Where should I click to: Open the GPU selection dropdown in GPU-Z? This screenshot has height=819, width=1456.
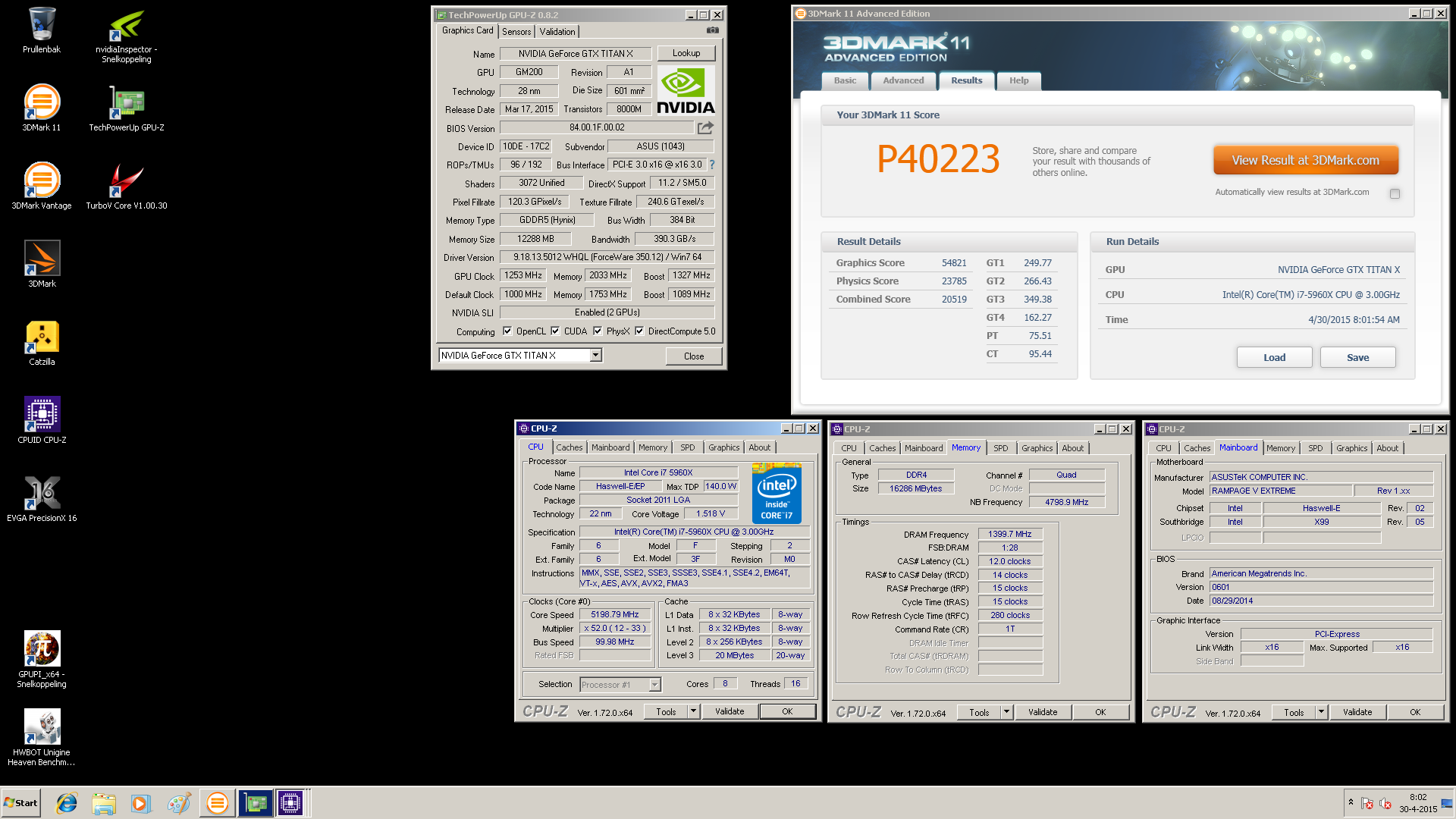click(596, 355)
